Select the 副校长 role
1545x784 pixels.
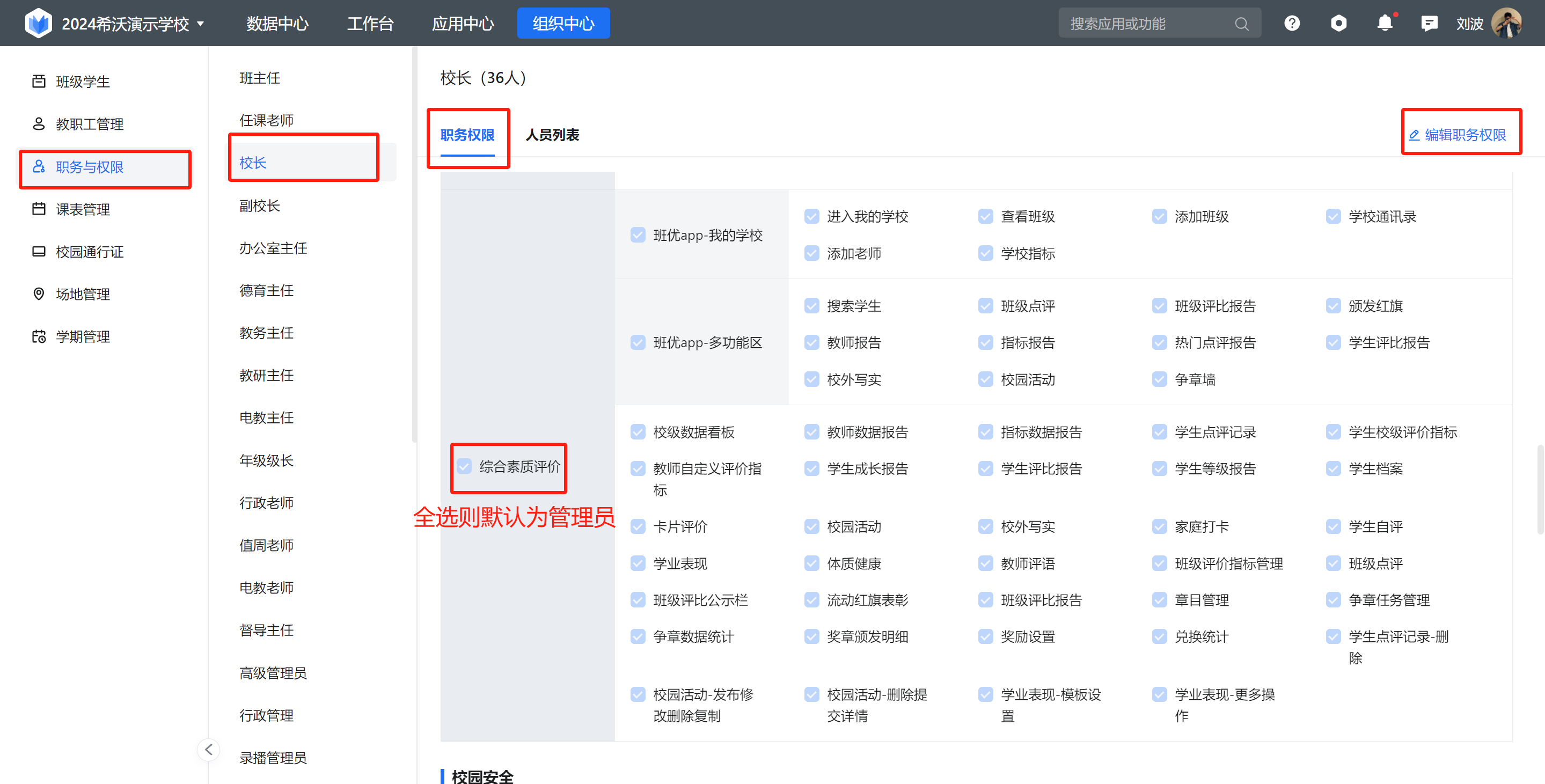point(260,206)
